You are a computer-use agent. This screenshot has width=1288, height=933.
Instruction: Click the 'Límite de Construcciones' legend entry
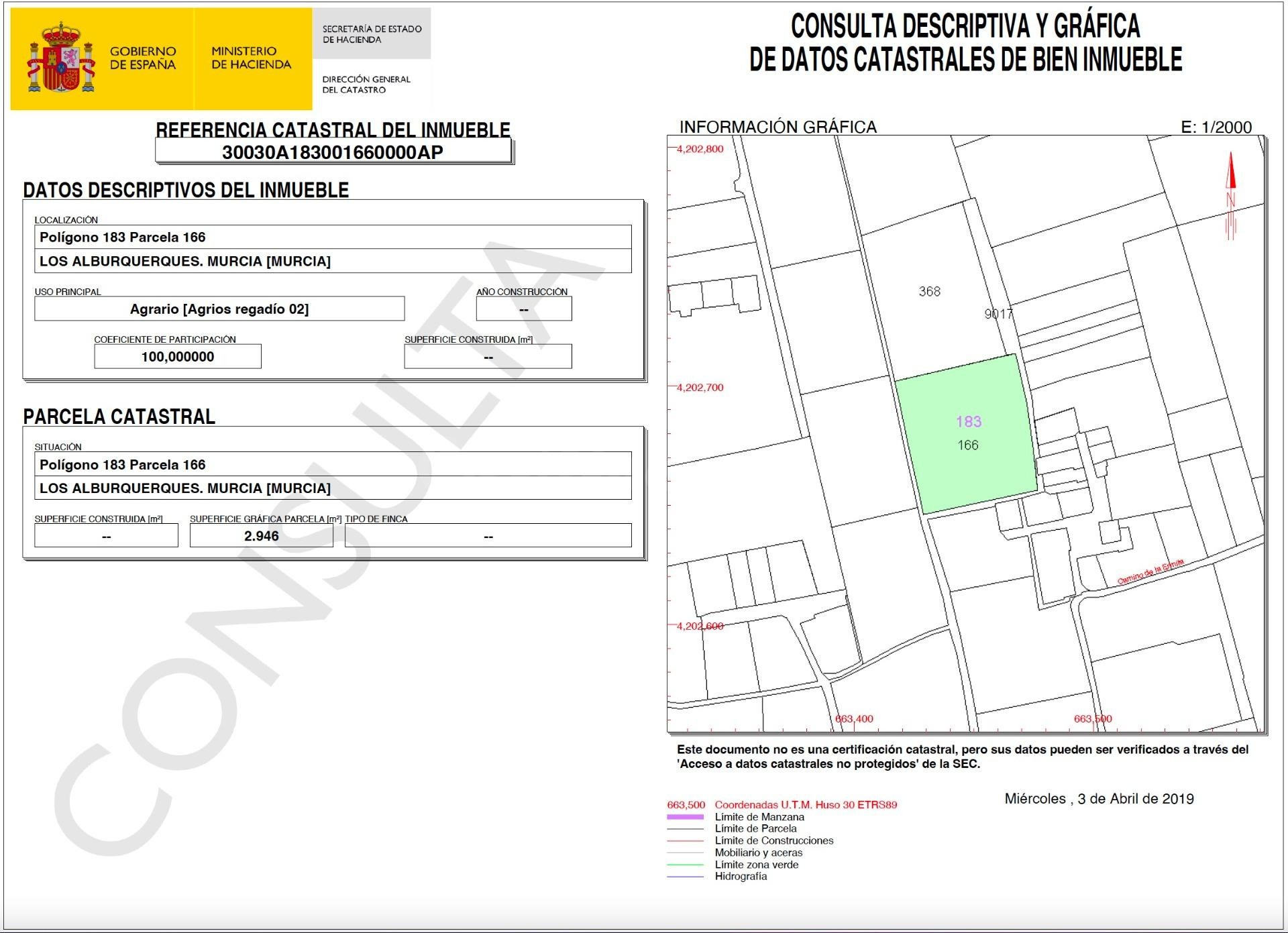(x=774, y=840)
